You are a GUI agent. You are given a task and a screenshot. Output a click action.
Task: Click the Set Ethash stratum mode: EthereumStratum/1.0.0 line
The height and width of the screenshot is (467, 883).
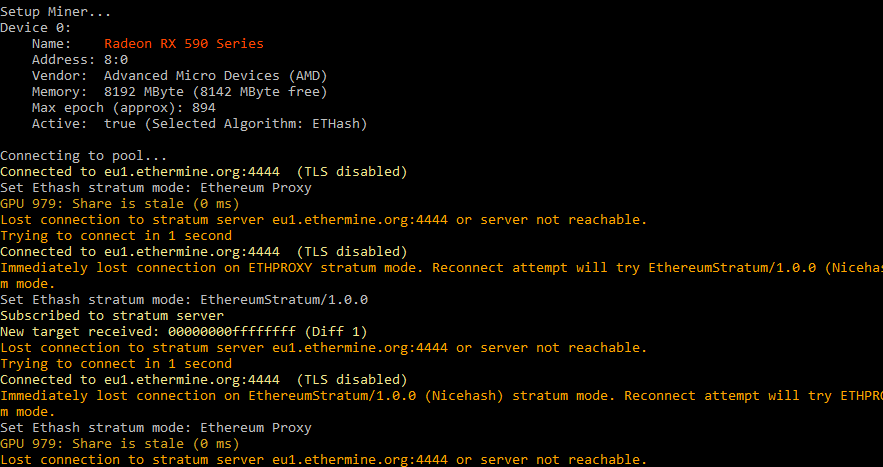coord(184,300)
